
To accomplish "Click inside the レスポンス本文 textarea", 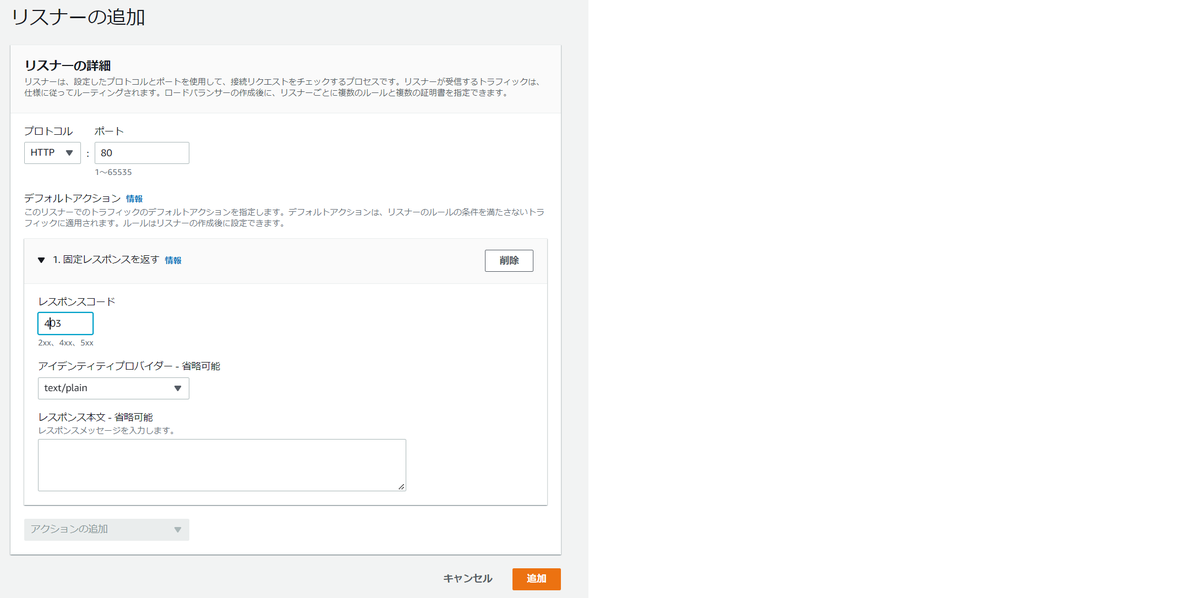I will click(222, 464).
